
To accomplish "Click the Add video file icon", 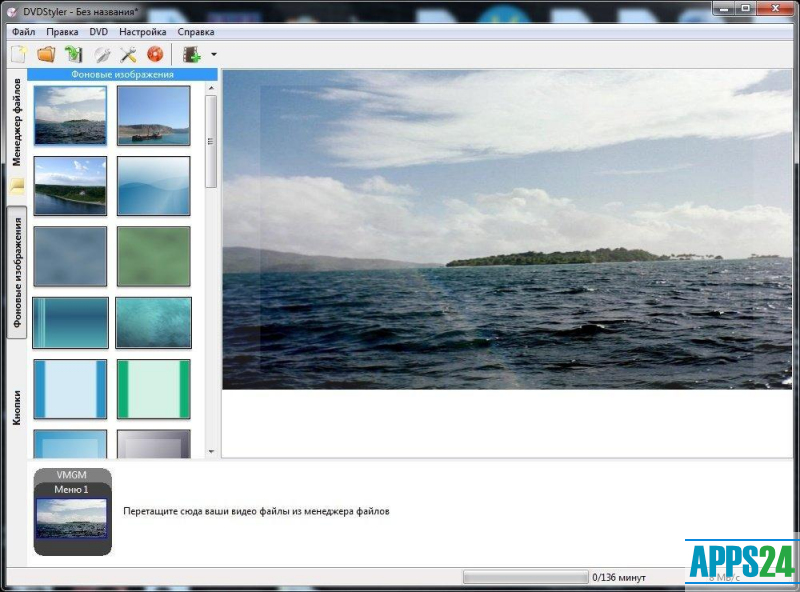I will [191, 54].
